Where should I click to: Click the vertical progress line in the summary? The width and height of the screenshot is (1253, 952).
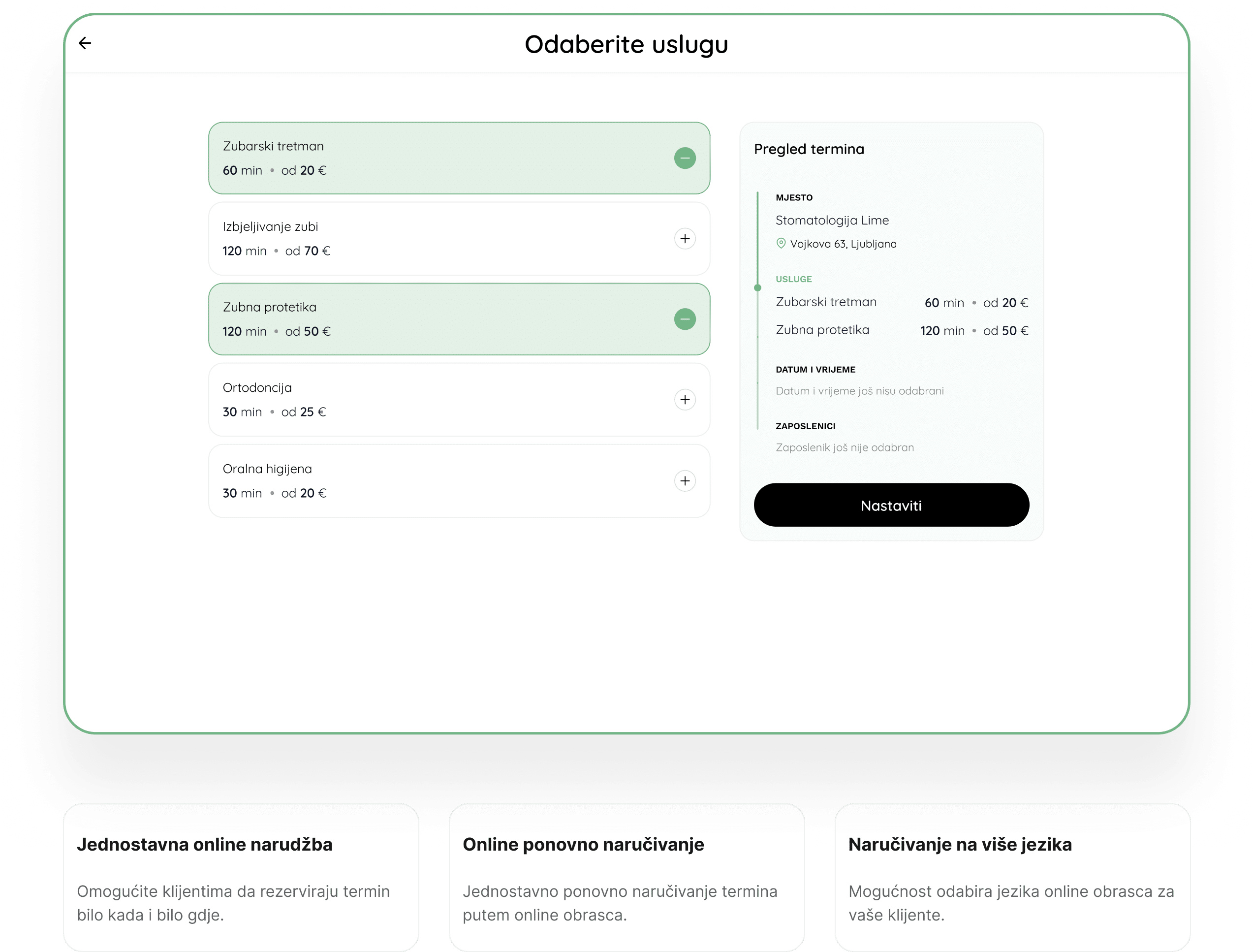(758, 340)
